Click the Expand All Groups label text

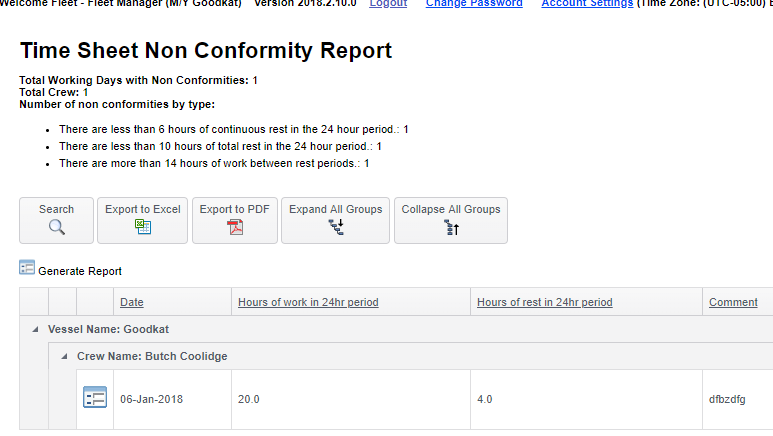pos(336,209)
